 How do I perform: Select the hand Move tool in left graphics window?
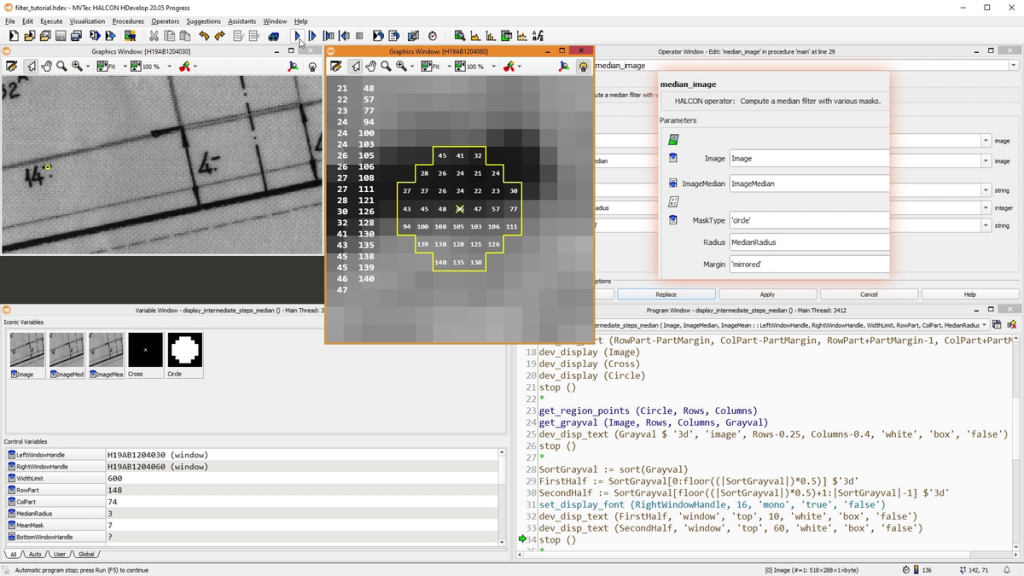46,67
